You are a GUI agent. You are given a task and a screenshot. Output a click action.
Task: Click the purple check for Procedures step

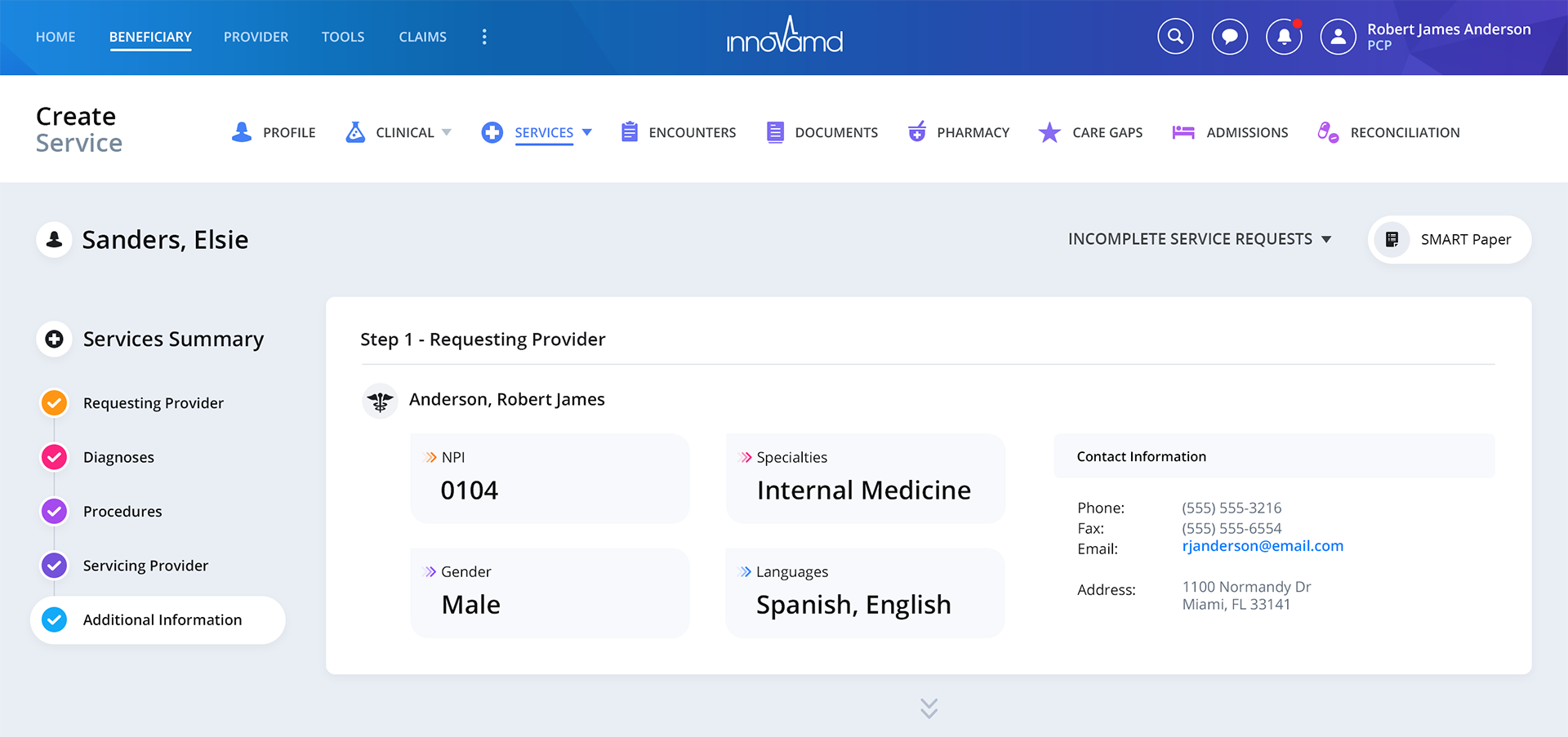[54, 512]
